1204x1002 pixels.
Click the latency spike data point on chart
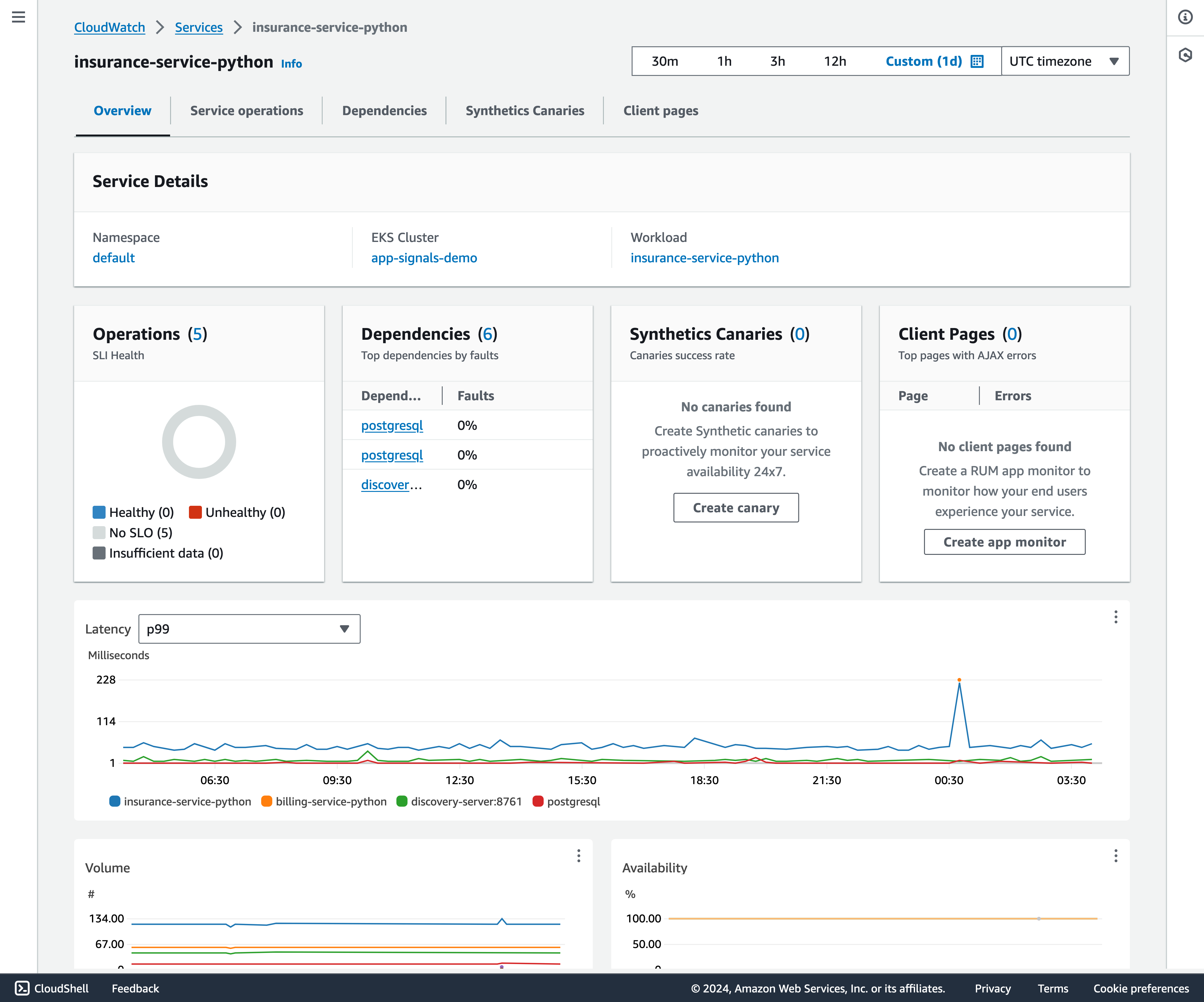[959, 680]
